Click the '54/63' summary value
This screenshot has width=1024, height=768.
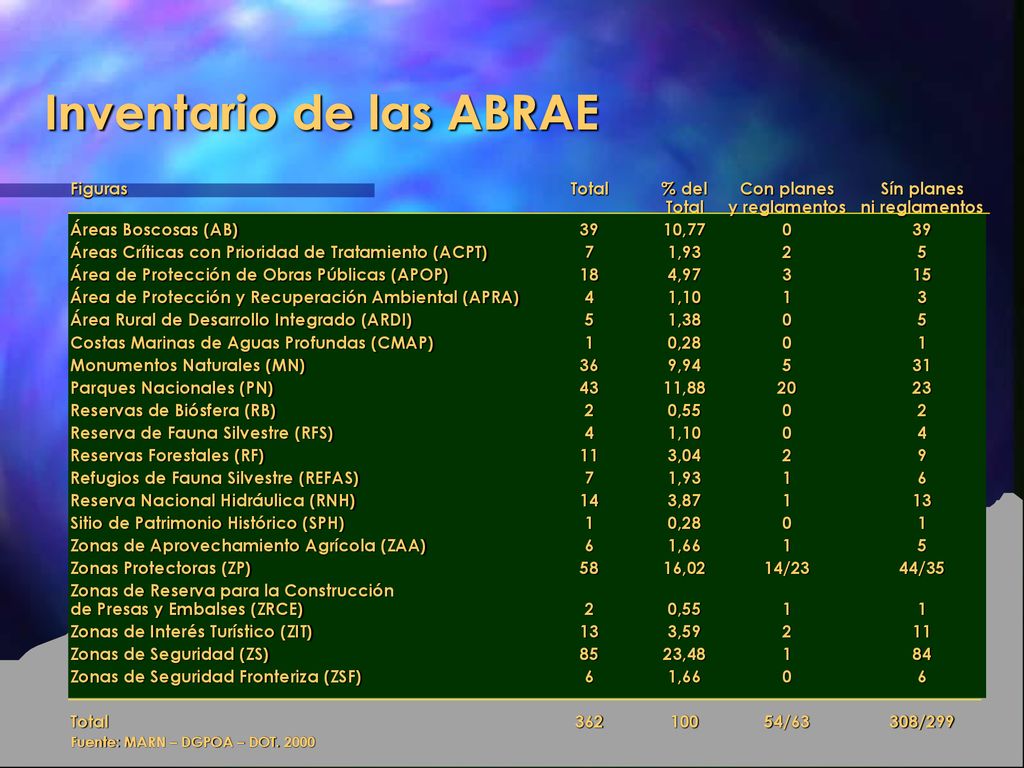point(787,722)
